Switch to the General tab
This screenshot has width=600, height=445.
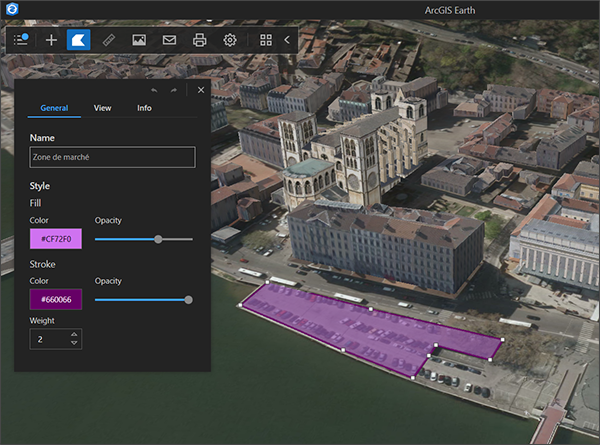point(54,108)
